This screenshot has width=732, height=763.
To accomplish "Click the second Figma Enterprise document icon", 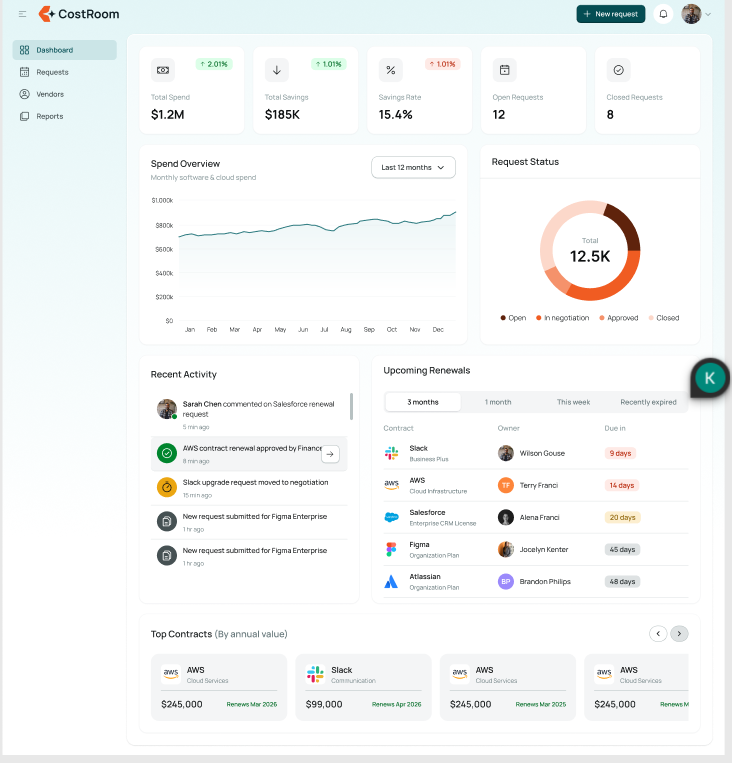I will tap(167, 556).
